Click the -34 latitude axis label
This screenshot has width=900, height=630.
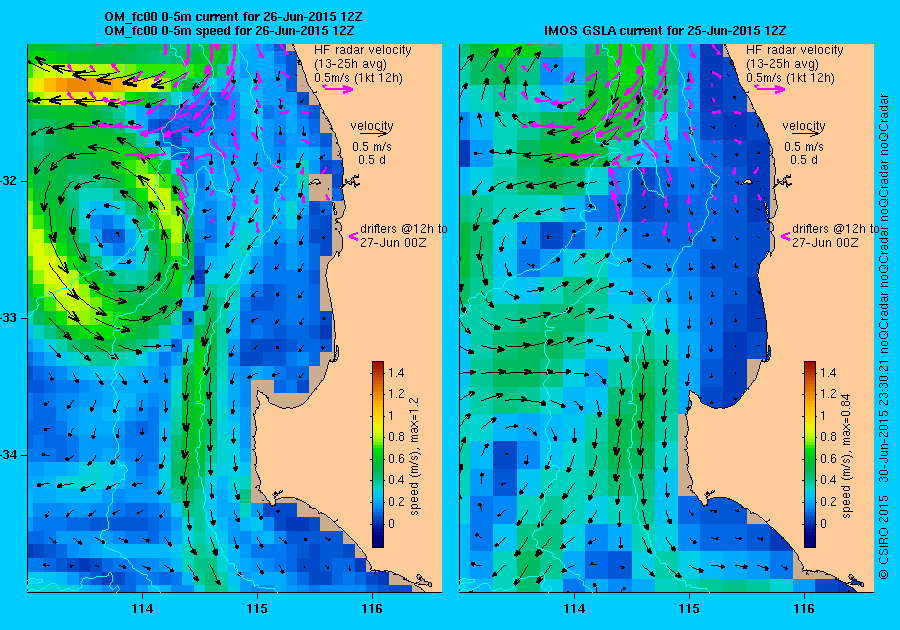coord(10,456)
